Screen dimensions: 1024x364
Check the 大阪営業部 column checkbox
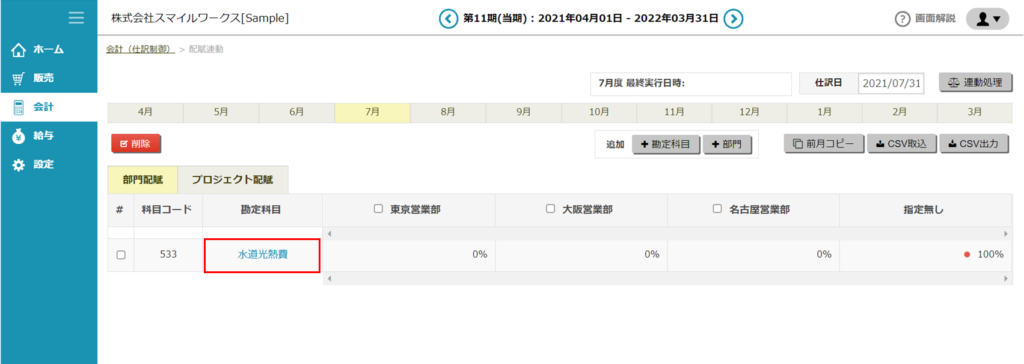point(550,209)
